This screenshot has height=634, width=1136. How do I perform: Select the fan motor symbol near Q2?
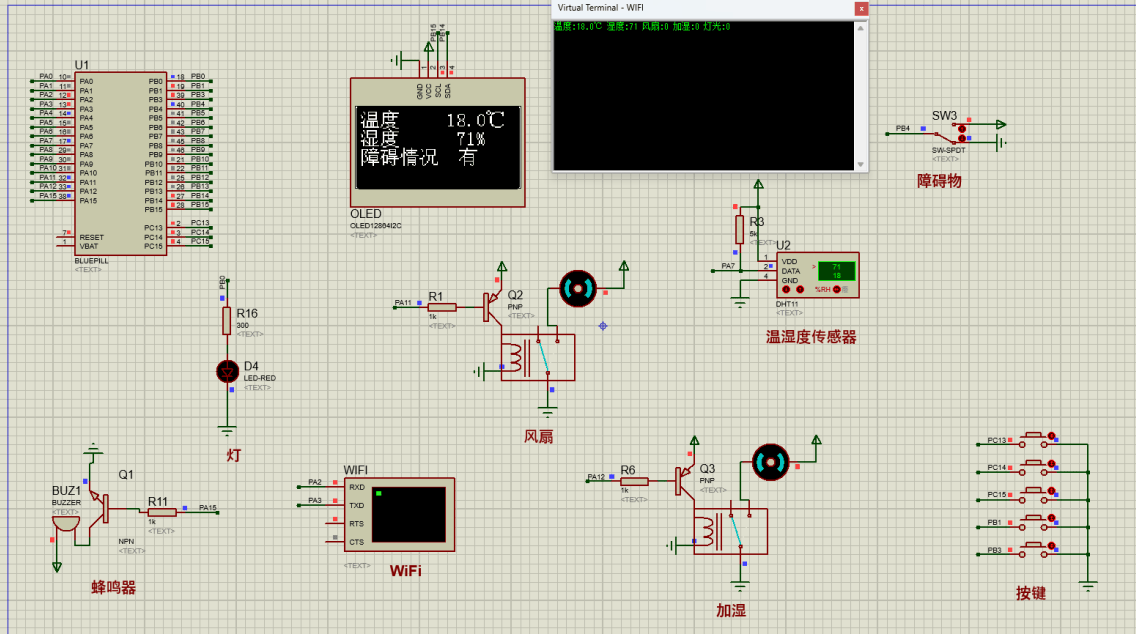click(x=576, y=289)
